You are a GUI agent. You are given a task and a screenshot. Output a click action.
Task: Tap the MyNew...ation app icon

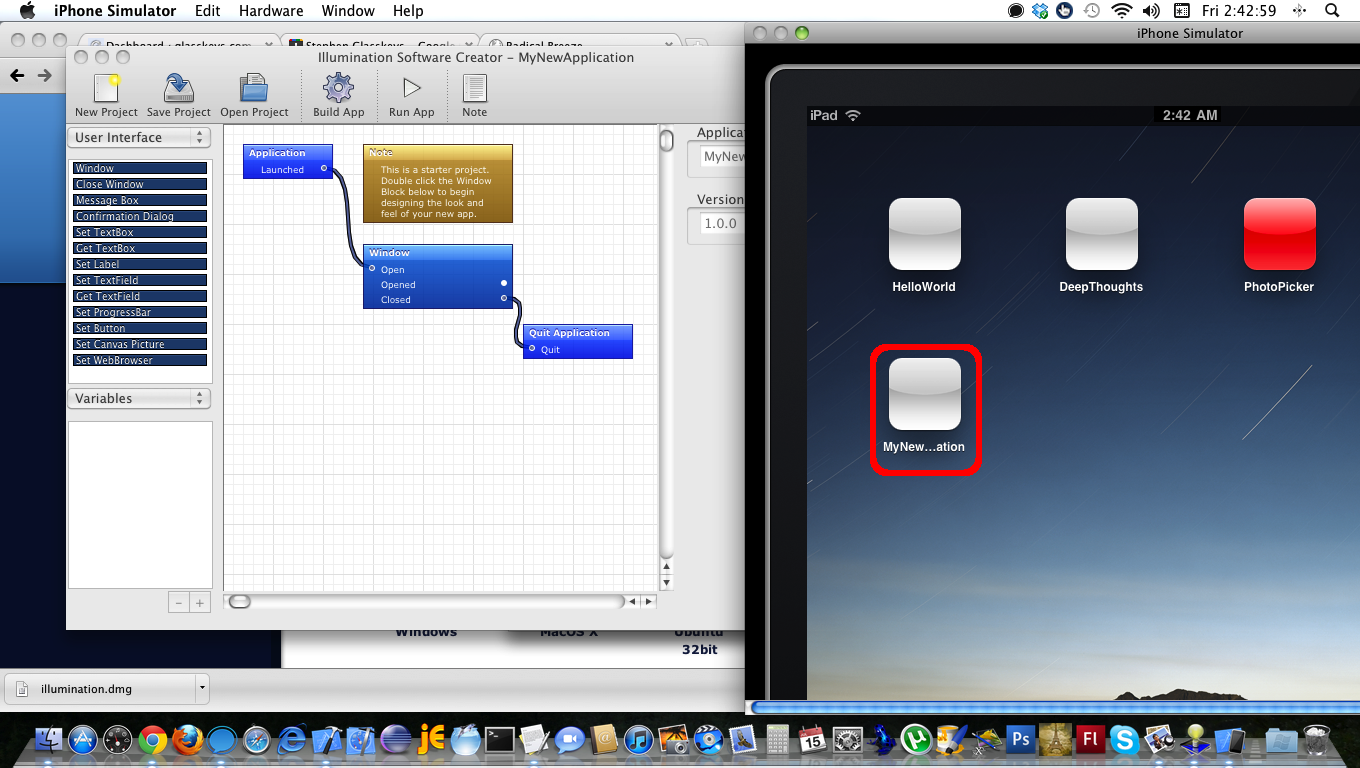point(924,394)
